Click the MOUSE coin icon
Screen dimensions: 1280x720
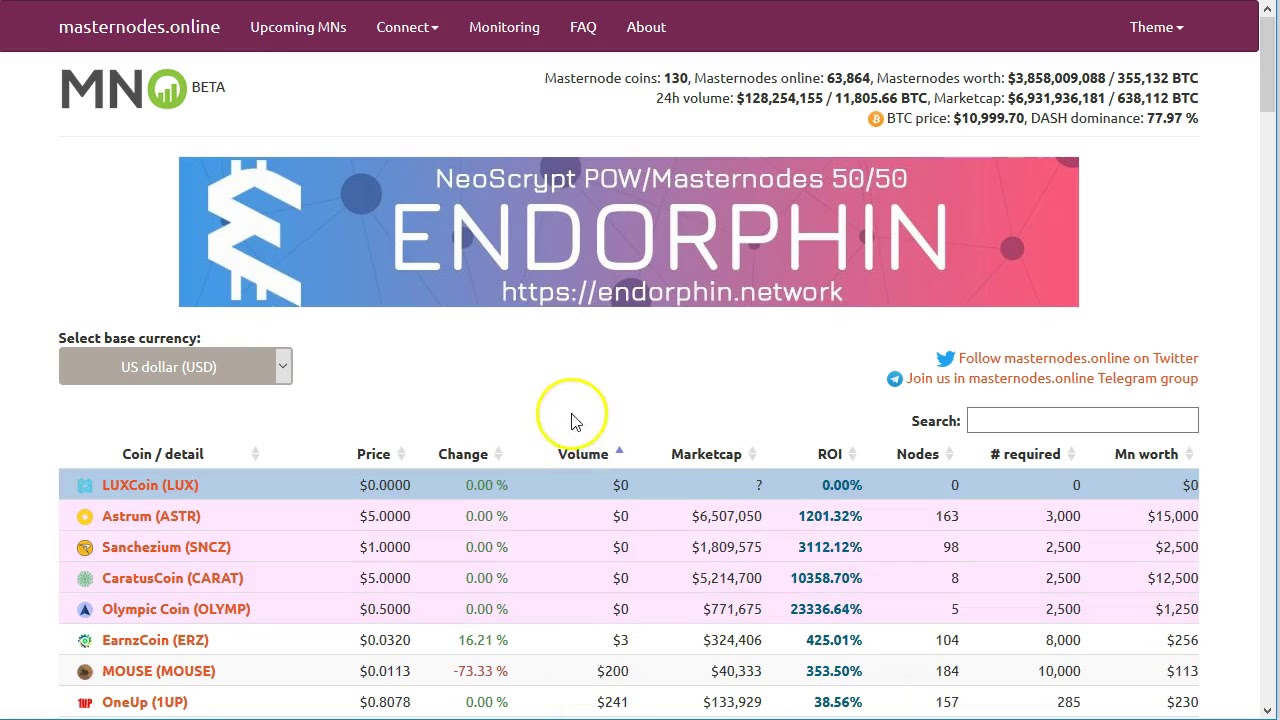tap(85, 672)
